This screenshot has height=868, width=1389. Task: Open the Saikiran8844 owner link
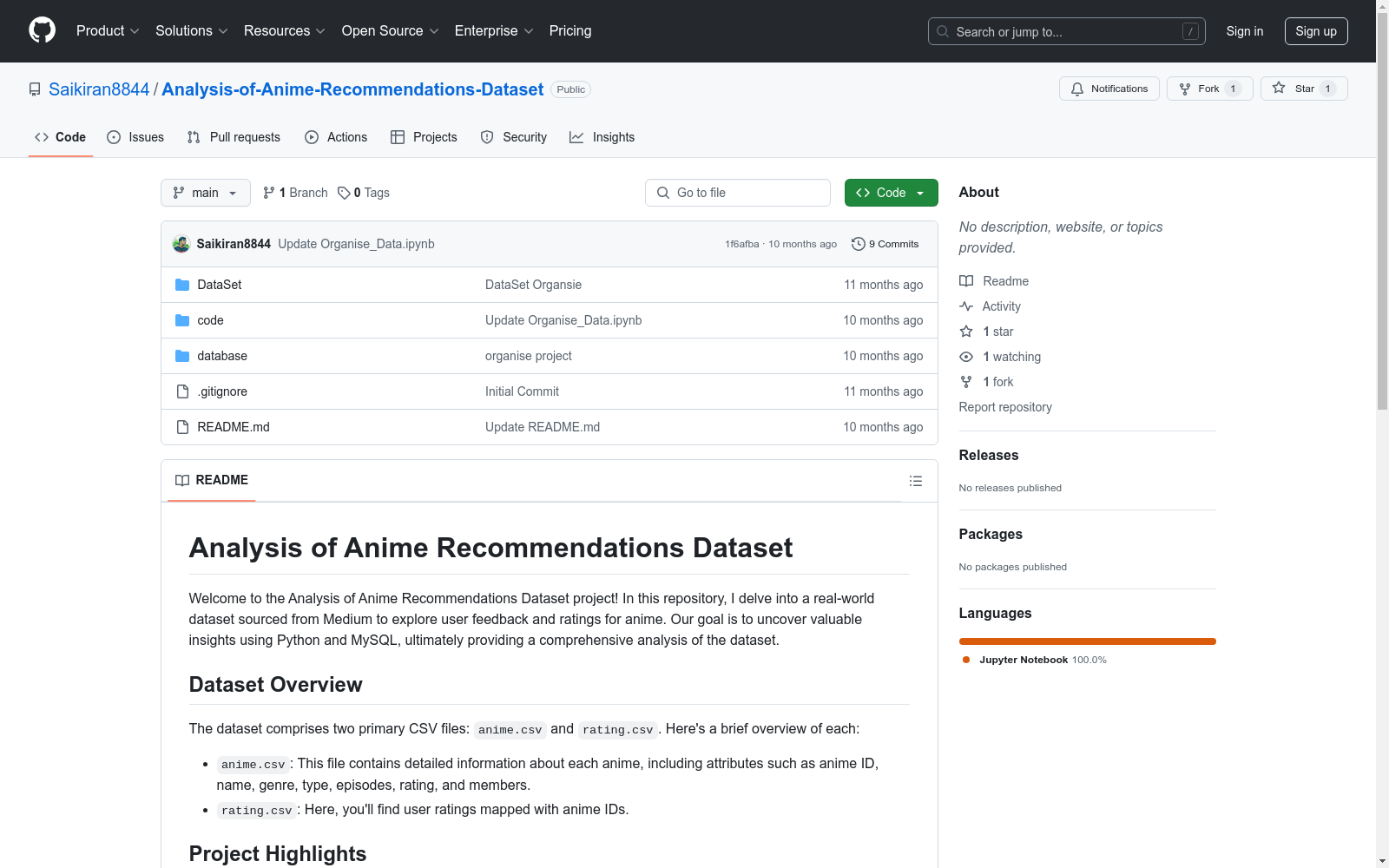coord(99,89)
